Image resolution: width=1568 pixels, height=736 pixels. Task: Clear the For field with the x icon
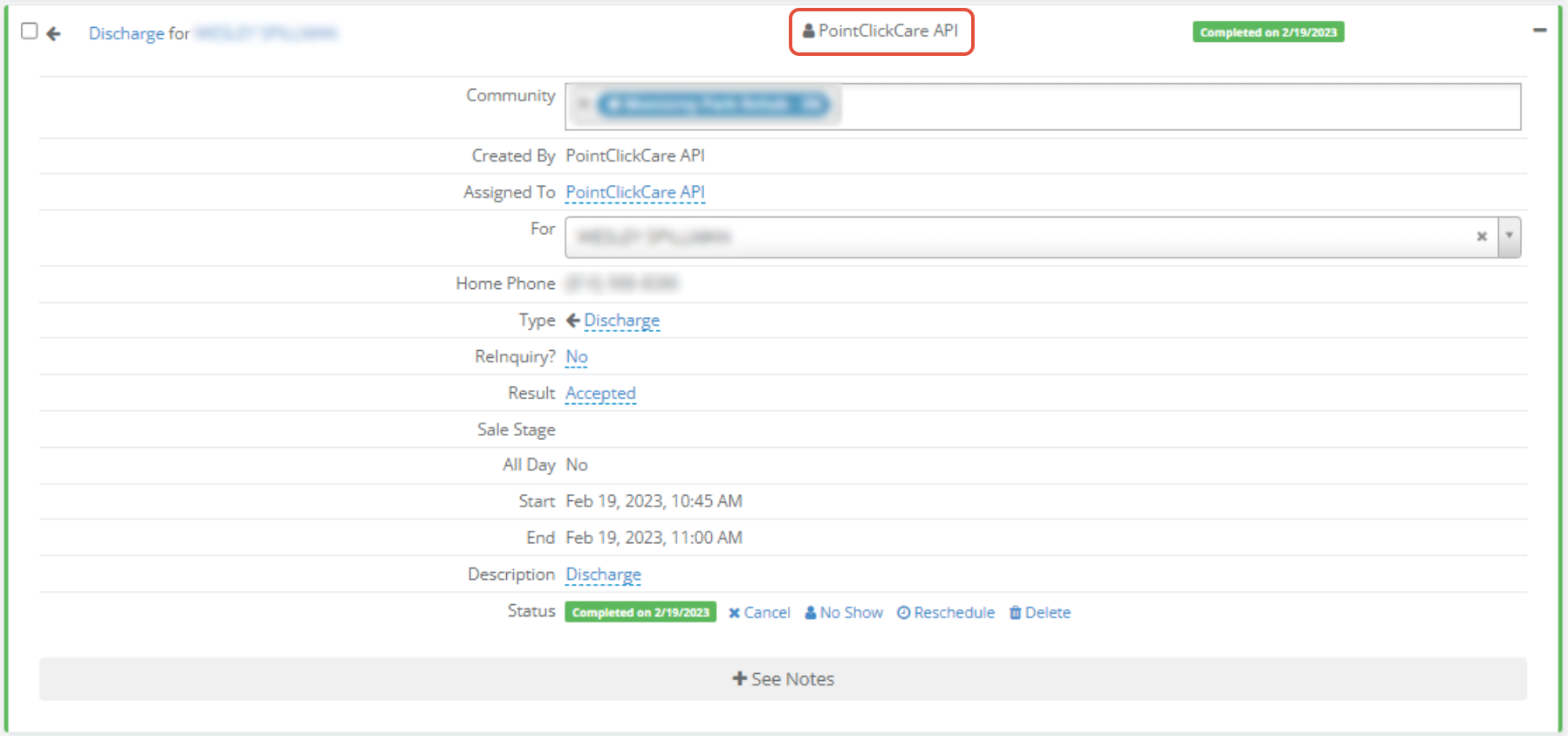(1482, 237)
